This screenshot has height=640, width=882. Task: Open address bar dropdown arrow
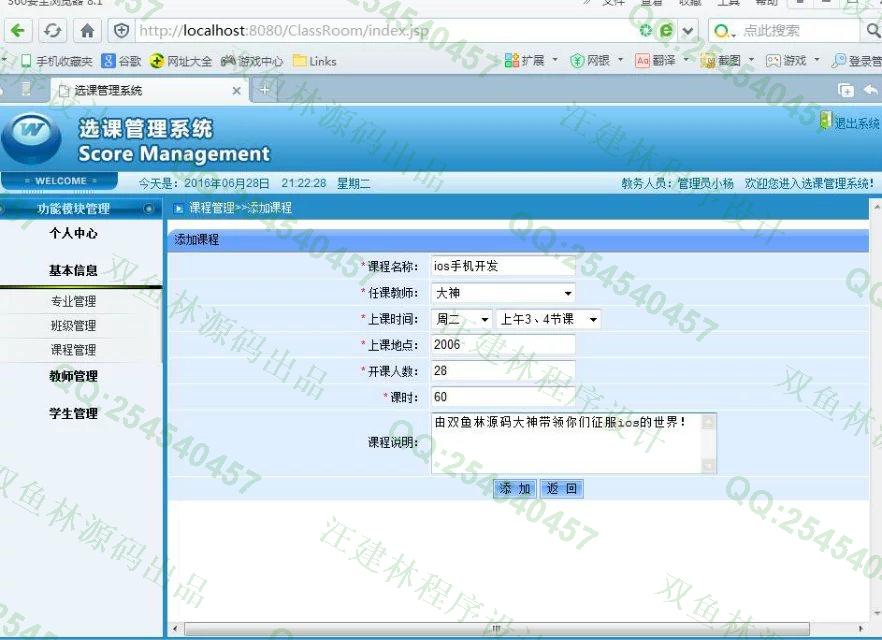coord(688,30)
